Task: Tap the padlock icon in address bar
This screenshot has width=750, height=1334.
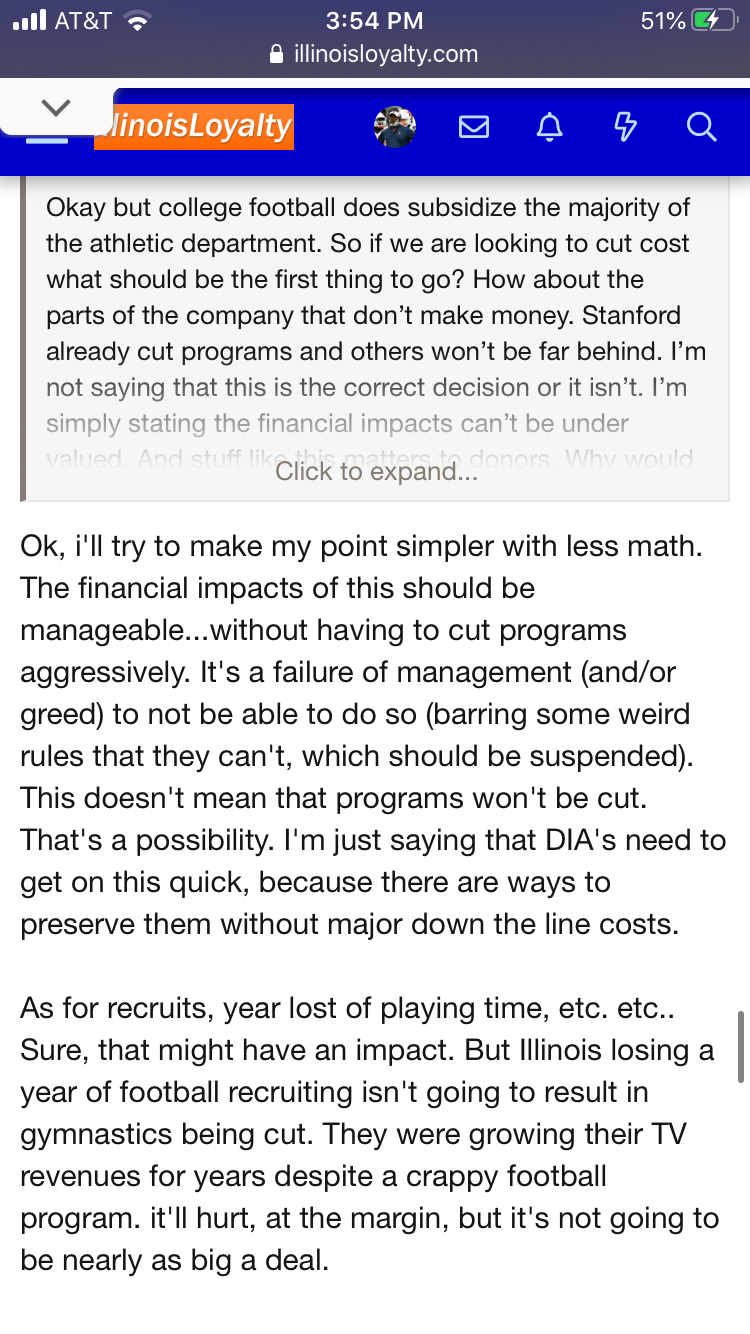Action: (x=278, y=55)
